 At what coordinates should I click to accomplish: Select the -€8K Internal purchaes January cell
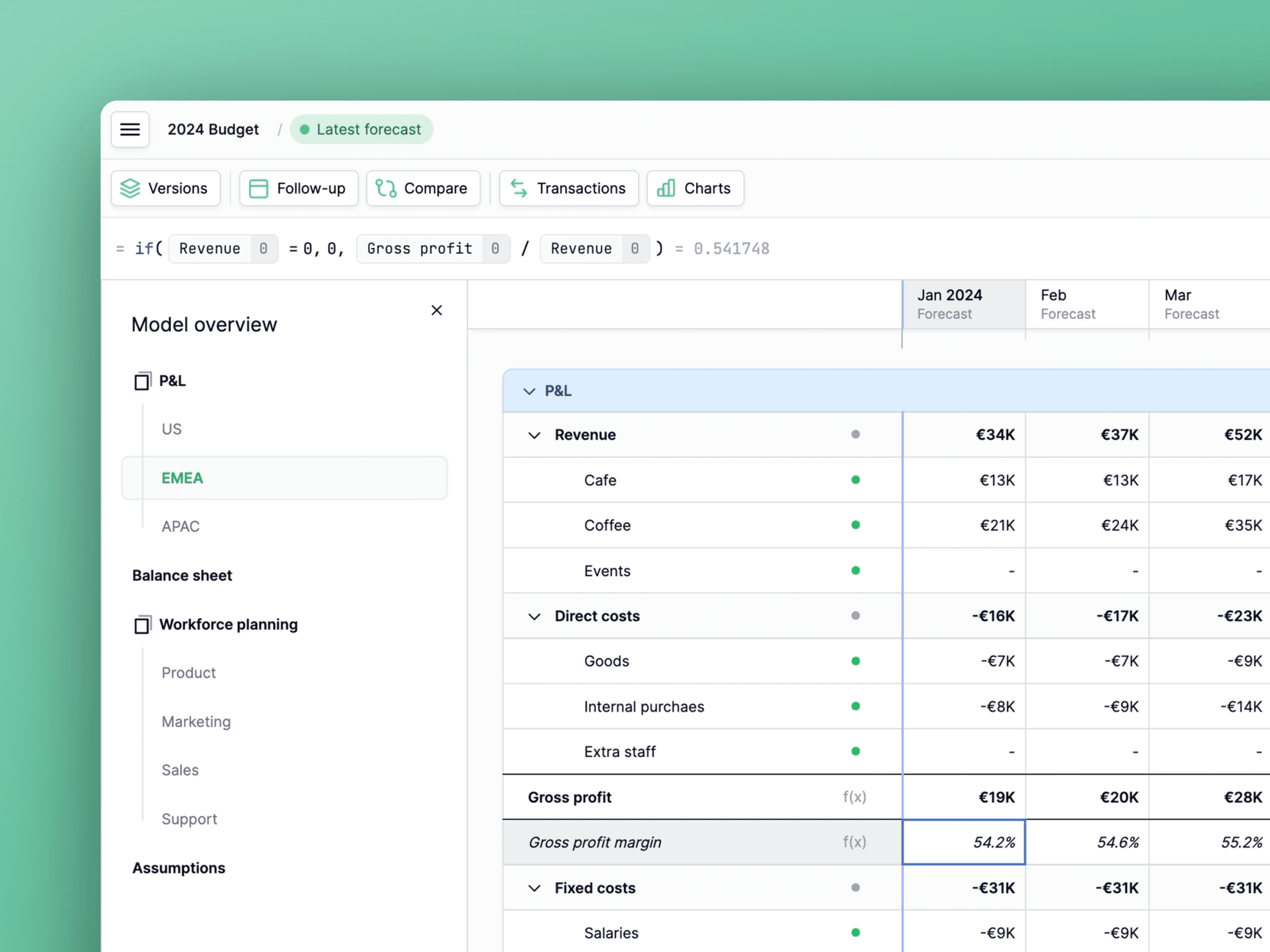(x=964, y=707)
